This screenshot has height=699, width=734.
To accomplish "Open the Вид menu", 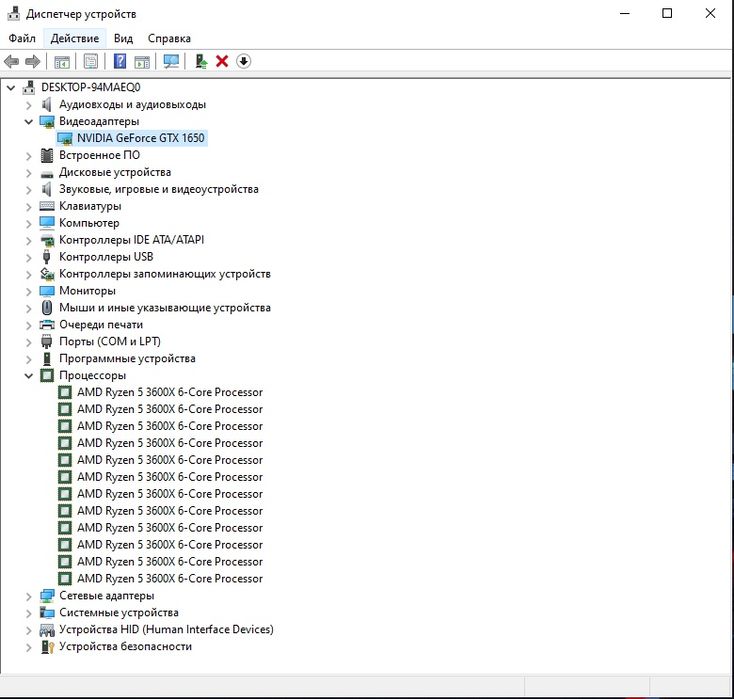I will [x=124, y=38].
